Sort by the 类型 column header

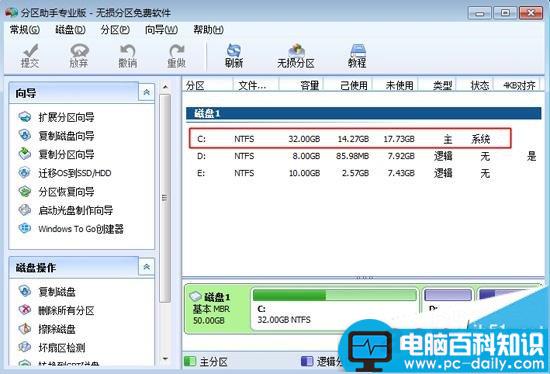point(437,85)
